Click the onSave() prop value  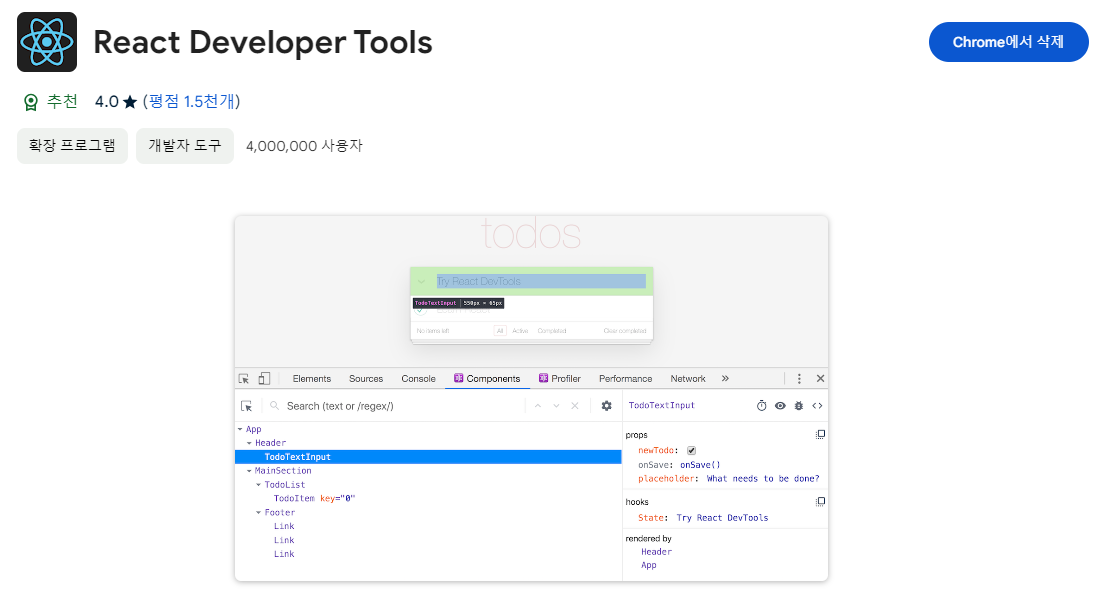[x=700, y=465]
